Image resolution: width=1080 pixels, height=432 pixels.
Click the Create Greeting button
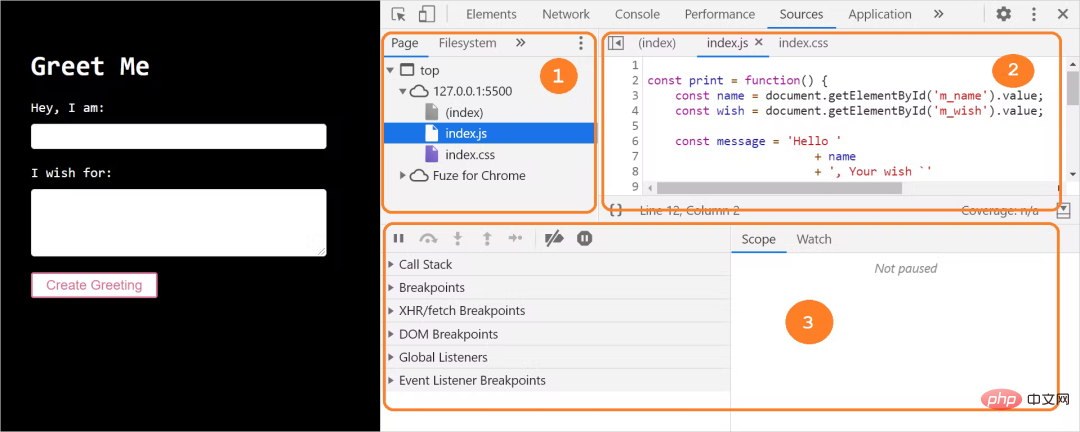pyautogui.click(x=94, y=285)
